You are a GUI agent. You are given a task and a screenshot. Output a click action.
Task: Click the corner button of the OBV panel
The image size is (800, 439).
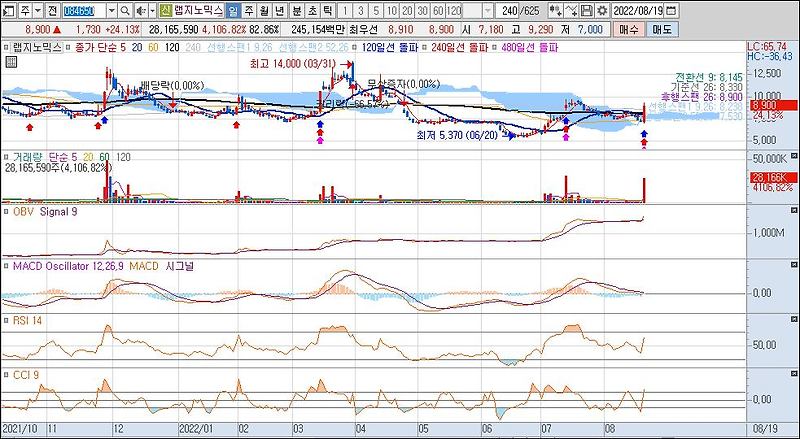pyautogui.click(x=794, y=210)
